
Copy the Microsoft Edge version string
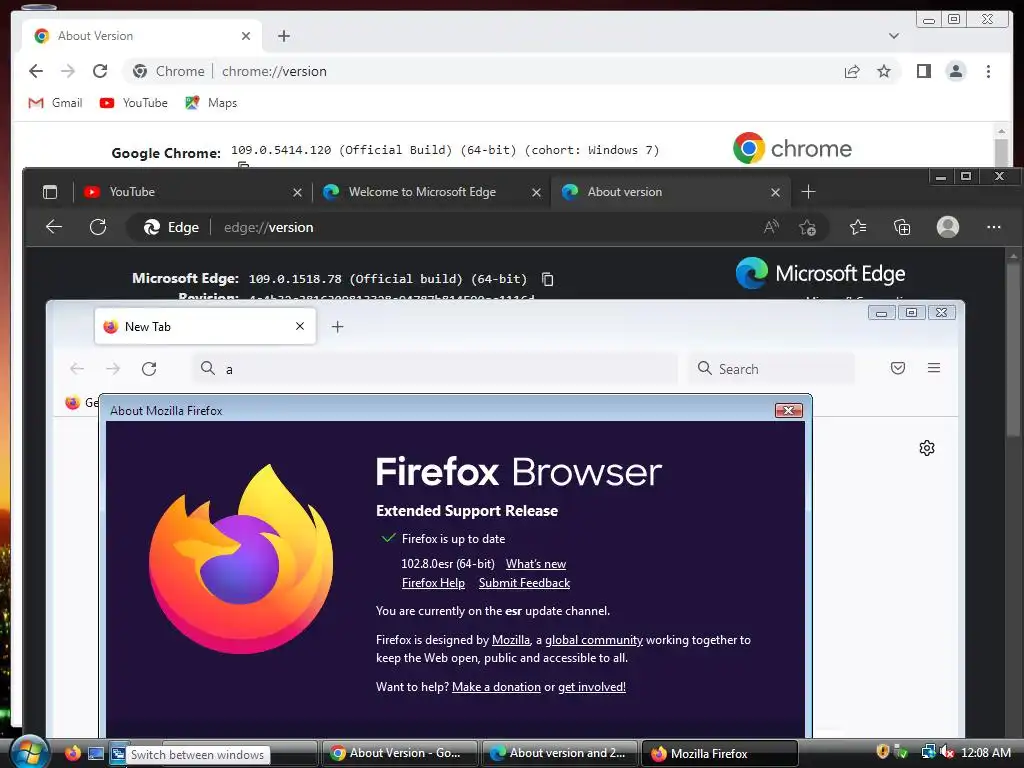(547, 280)
